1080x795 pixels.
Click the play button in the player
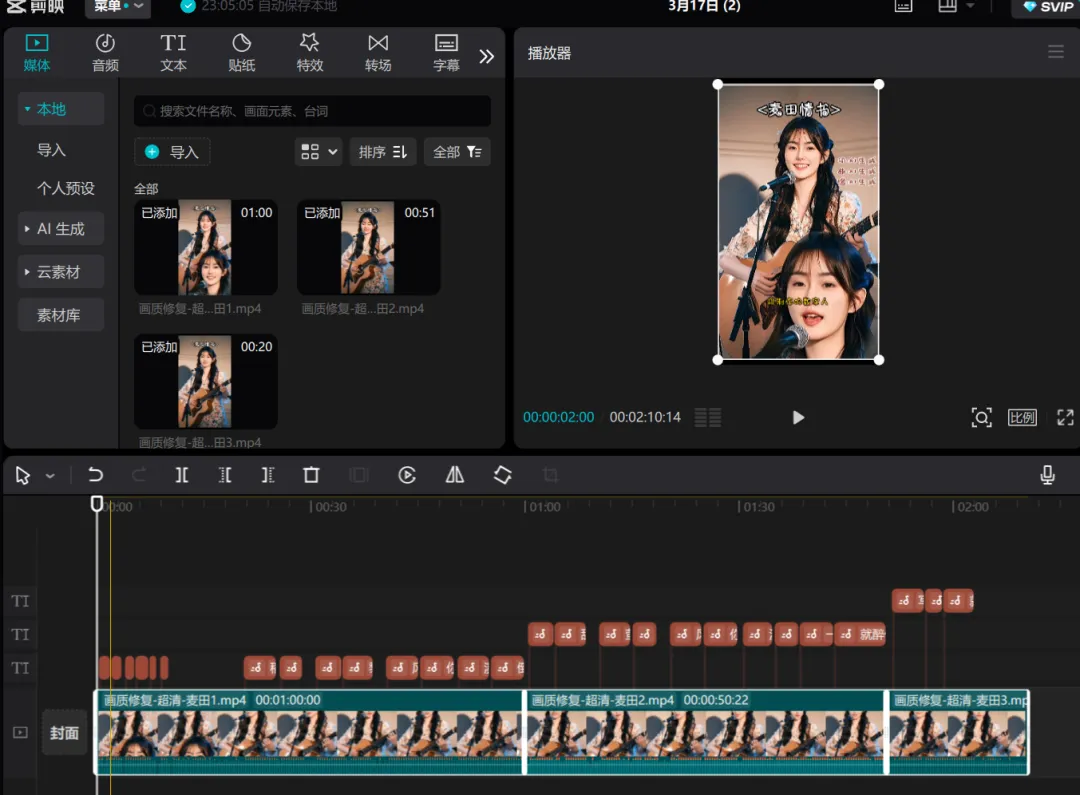coord(798,417)
